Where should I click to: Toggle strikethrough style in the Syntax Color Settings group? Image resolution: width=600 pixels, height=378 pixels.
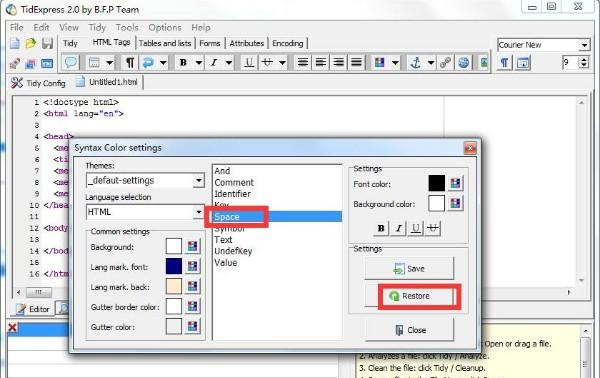(x=433, y=228)
